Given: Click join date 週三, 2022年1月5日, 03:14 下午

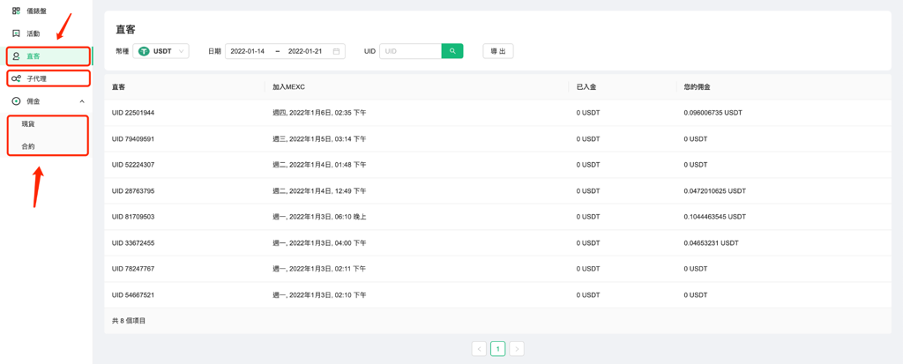Looking at the screenshot, I should [319, 139].
